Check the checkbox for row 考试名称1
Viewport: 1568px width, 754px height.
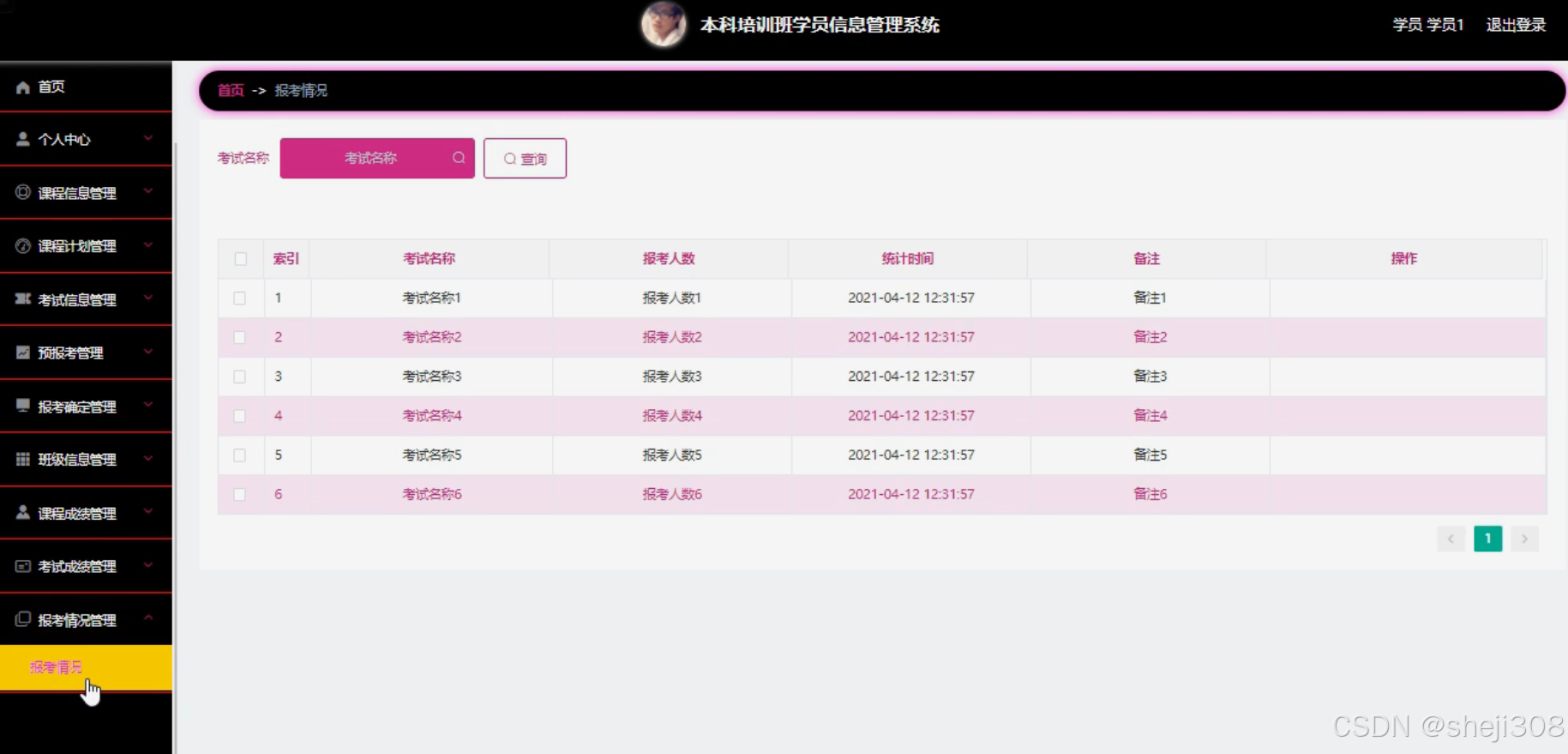tap(240, 299)
